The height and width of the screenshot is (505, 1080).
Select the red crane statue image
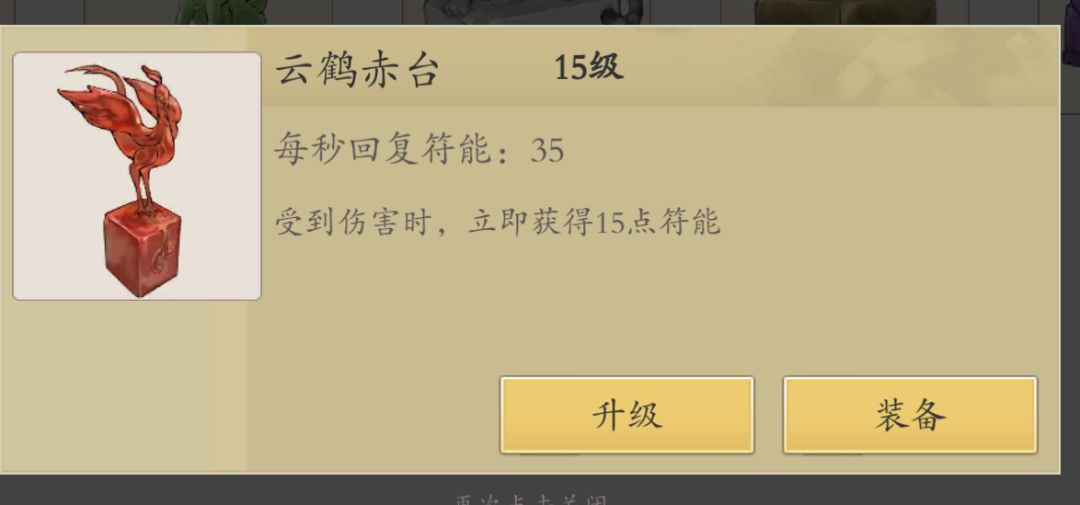137,176
